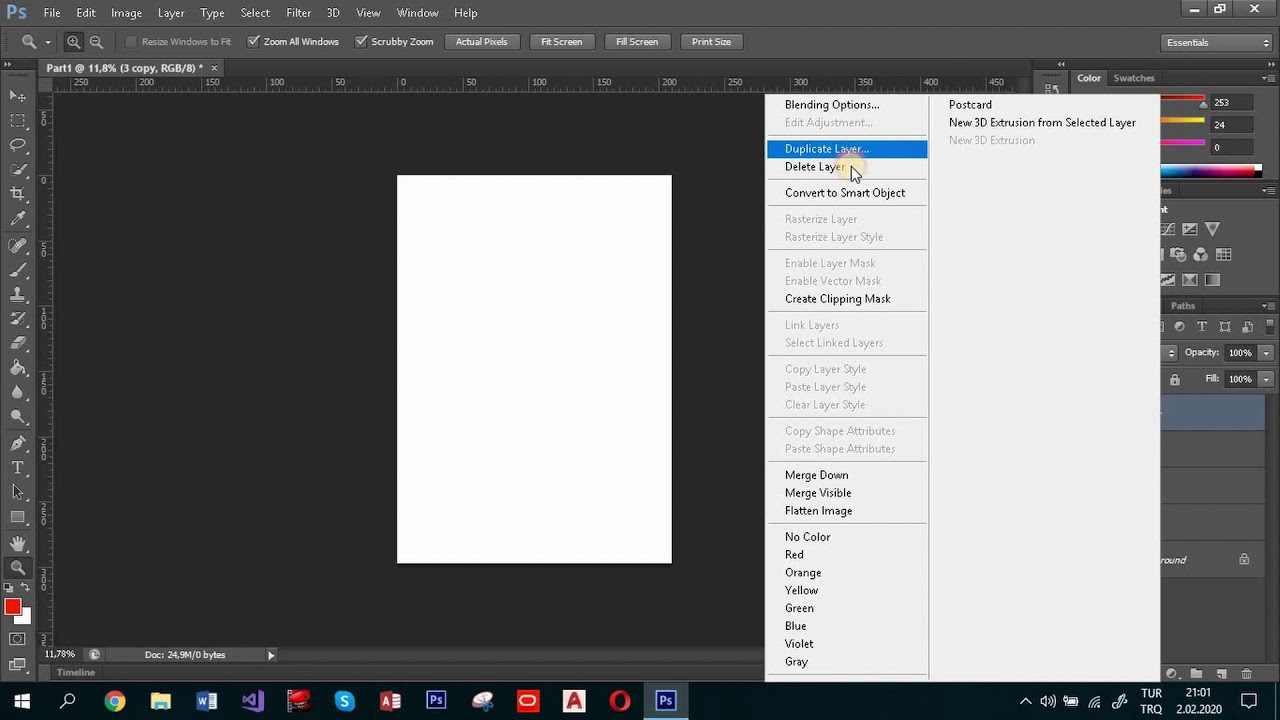Select the Rectangular Marquee tool
This screenshot has width=1280, height=720.
pyautogui.click(x=18, y=120)
